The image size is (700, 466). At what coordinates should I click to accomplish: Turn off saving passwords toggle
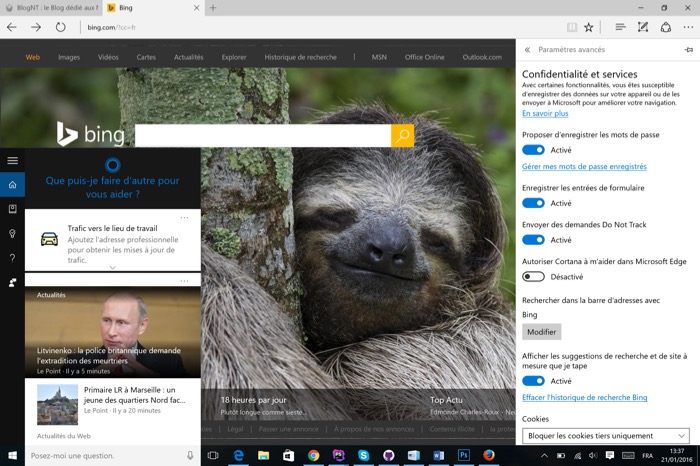click(533, 150)
